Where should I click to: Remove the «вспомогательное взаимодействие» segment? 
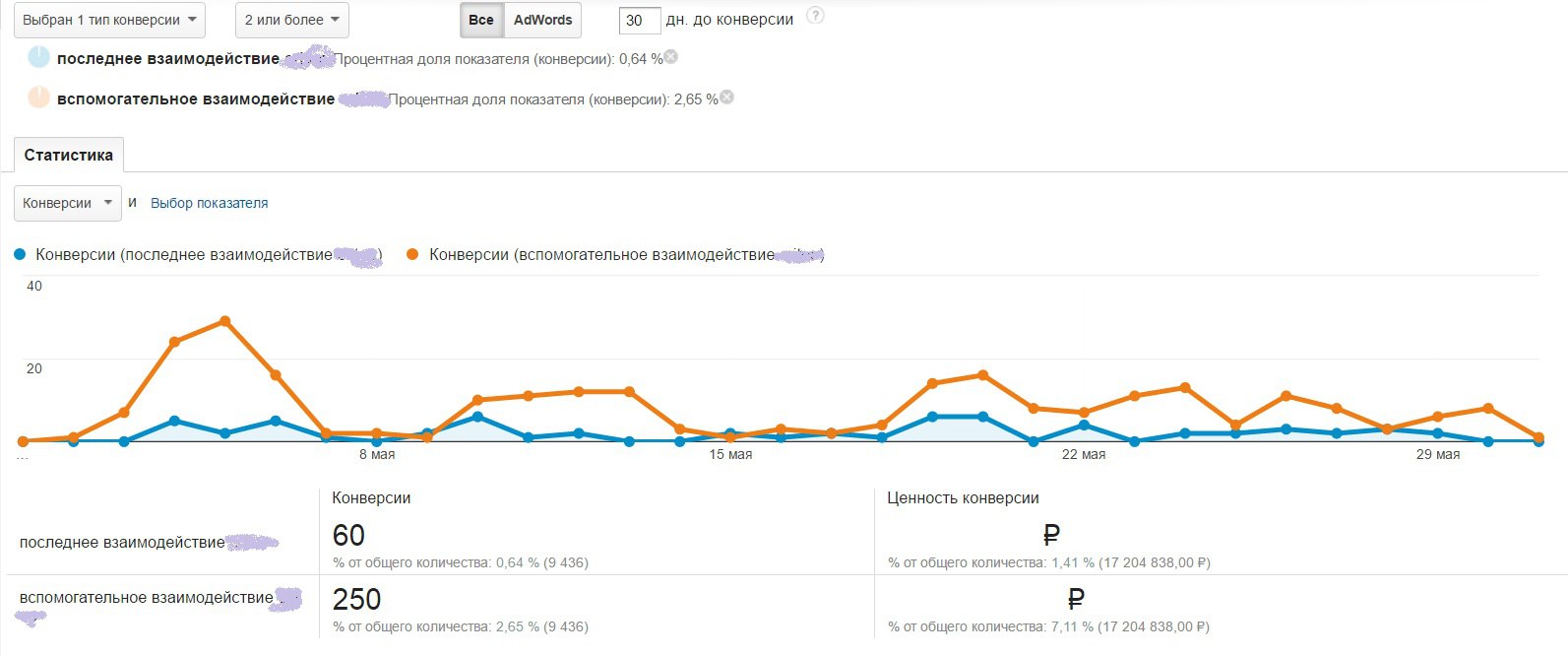[x=726, y=98]
